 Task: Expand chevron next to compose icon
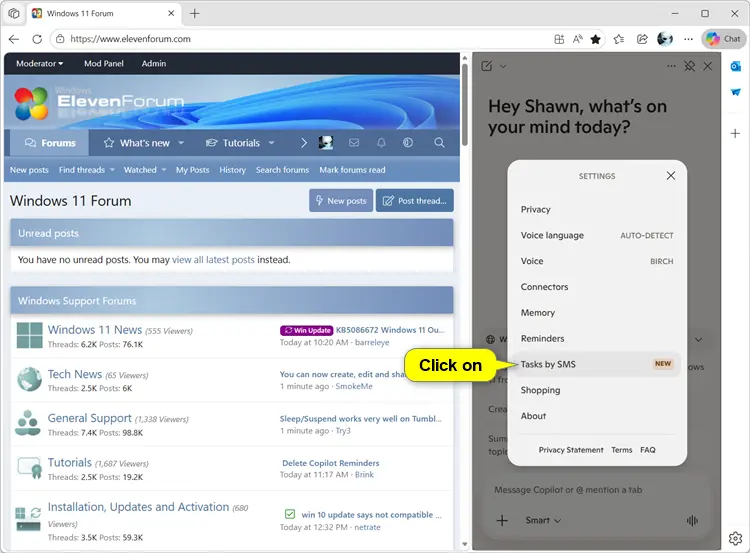pos(503,66)
